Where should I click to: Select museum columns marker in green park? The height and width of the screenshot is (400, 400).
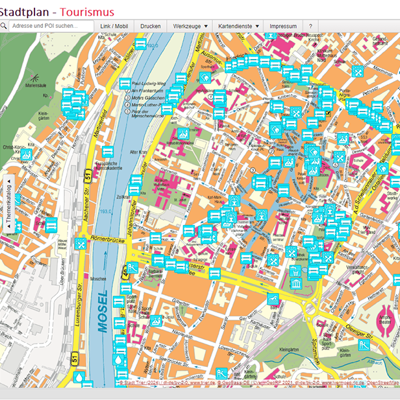(x=296, y=284)
